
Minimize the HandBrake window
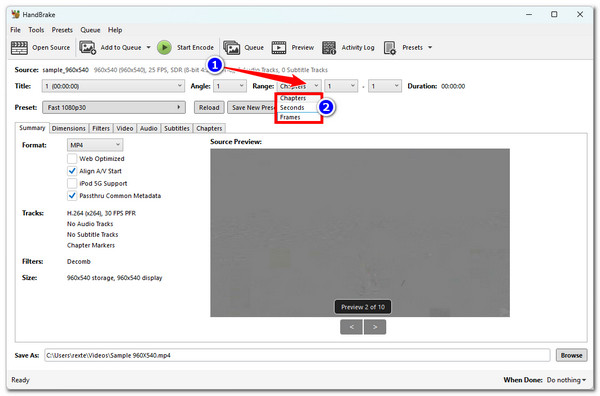[529, 14]
